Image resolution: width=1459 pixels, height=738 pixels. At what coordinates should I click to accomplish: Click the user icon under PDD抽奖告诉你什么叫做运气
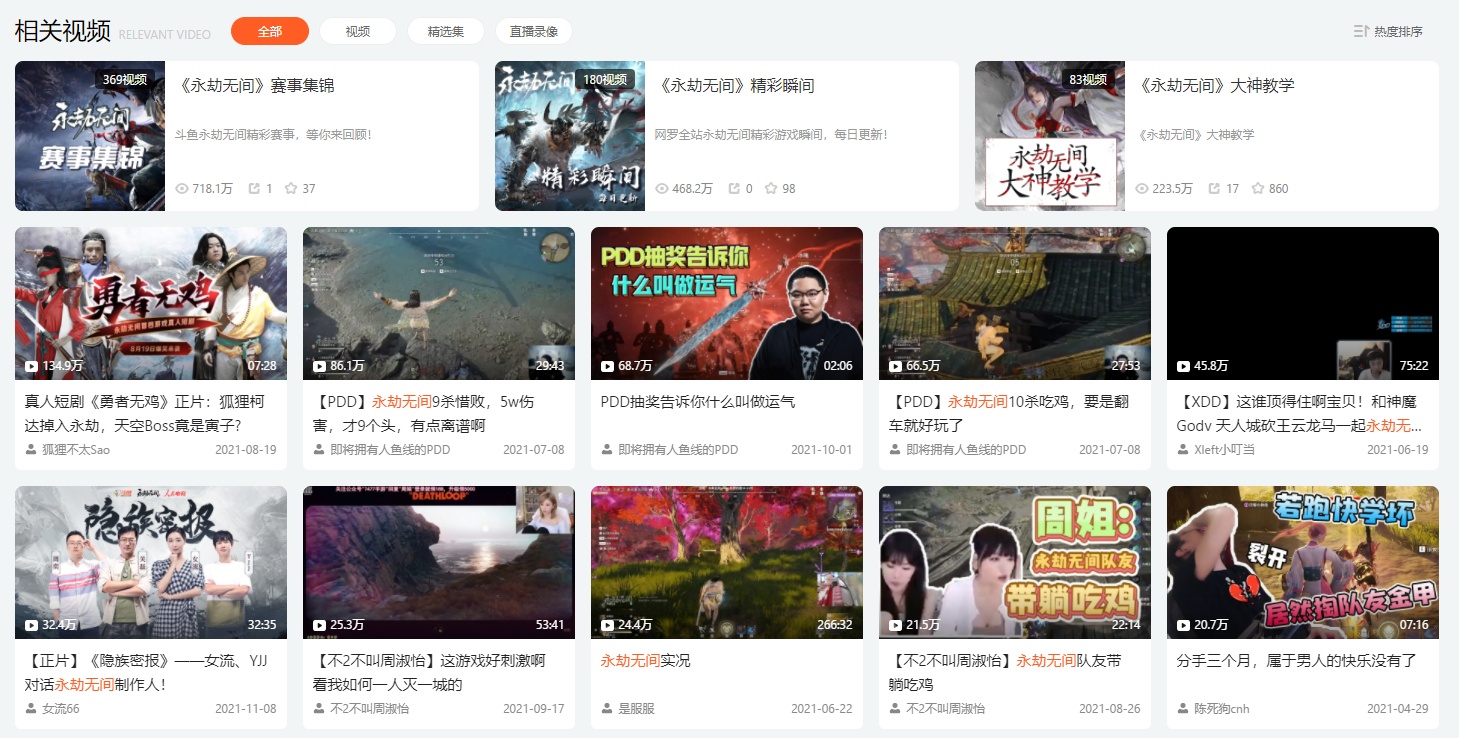click(608, 449)
